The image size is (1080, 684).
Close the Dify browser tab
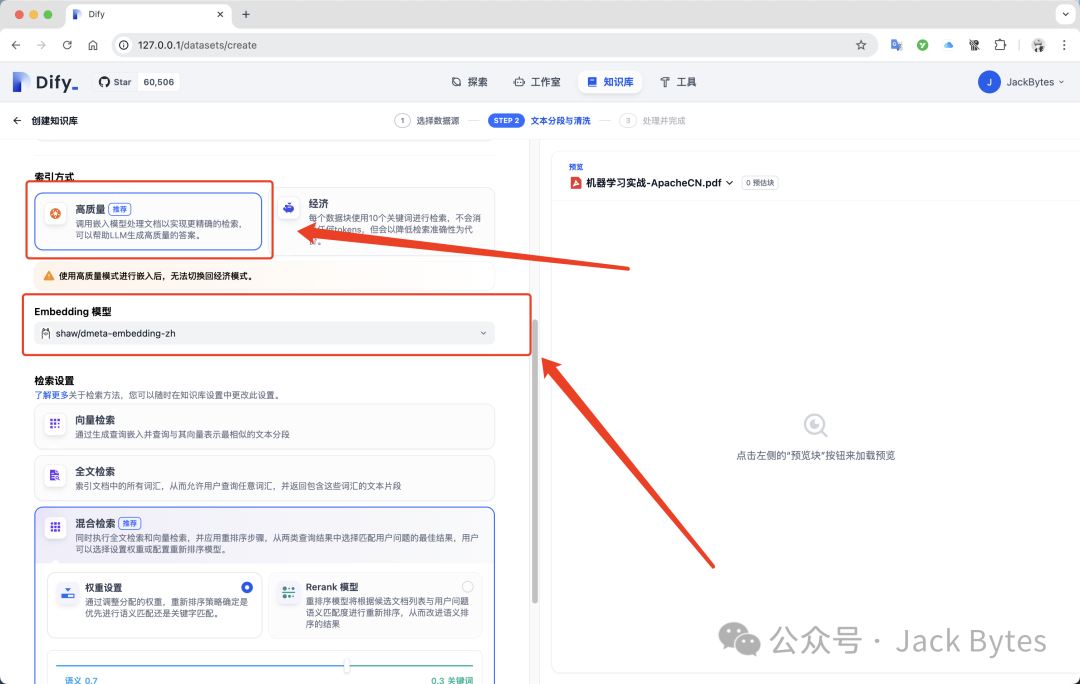tap(220, 14)
